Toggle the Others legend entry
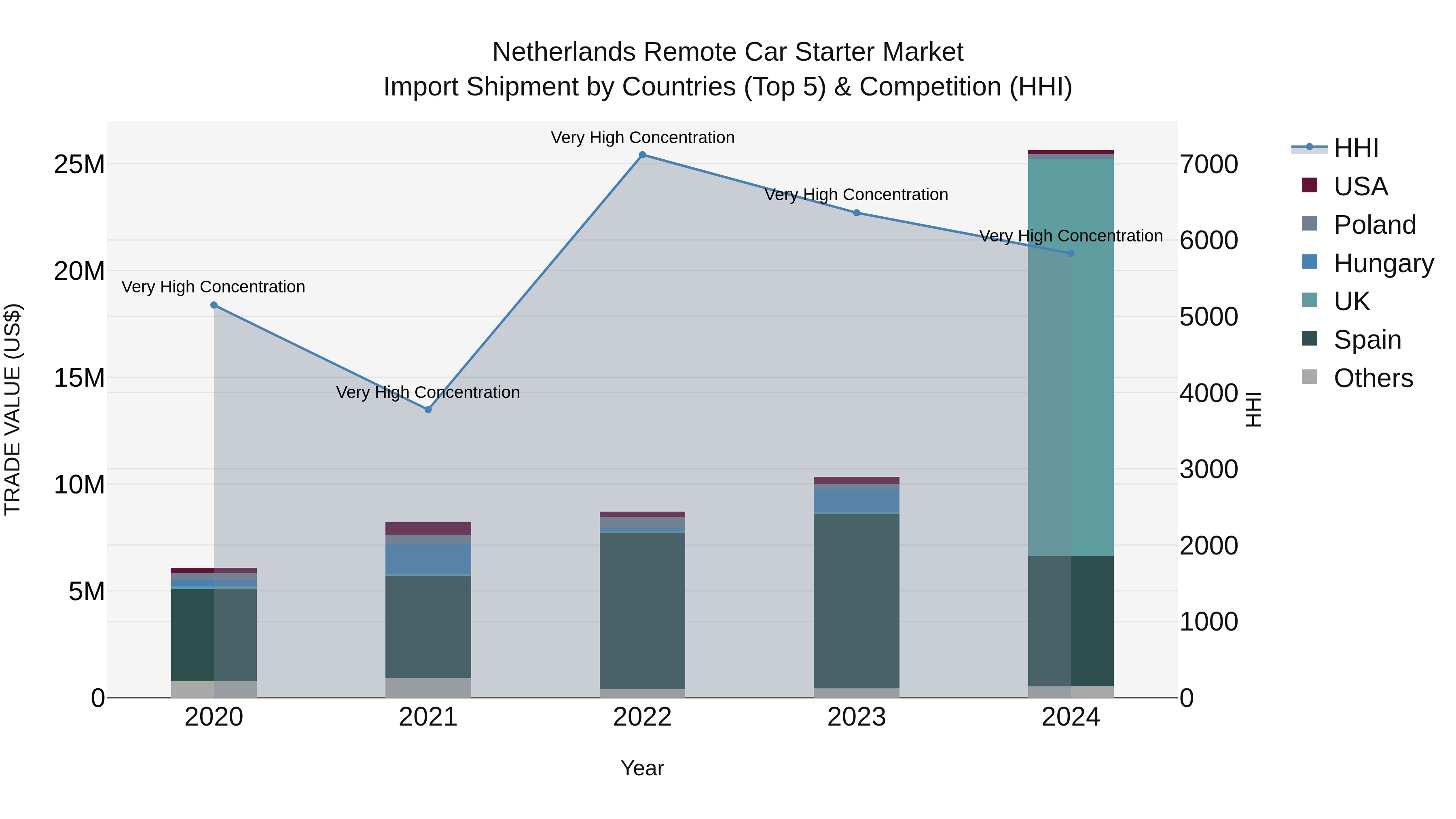The image size is (1456, 819). click(x=1357, y=378)
